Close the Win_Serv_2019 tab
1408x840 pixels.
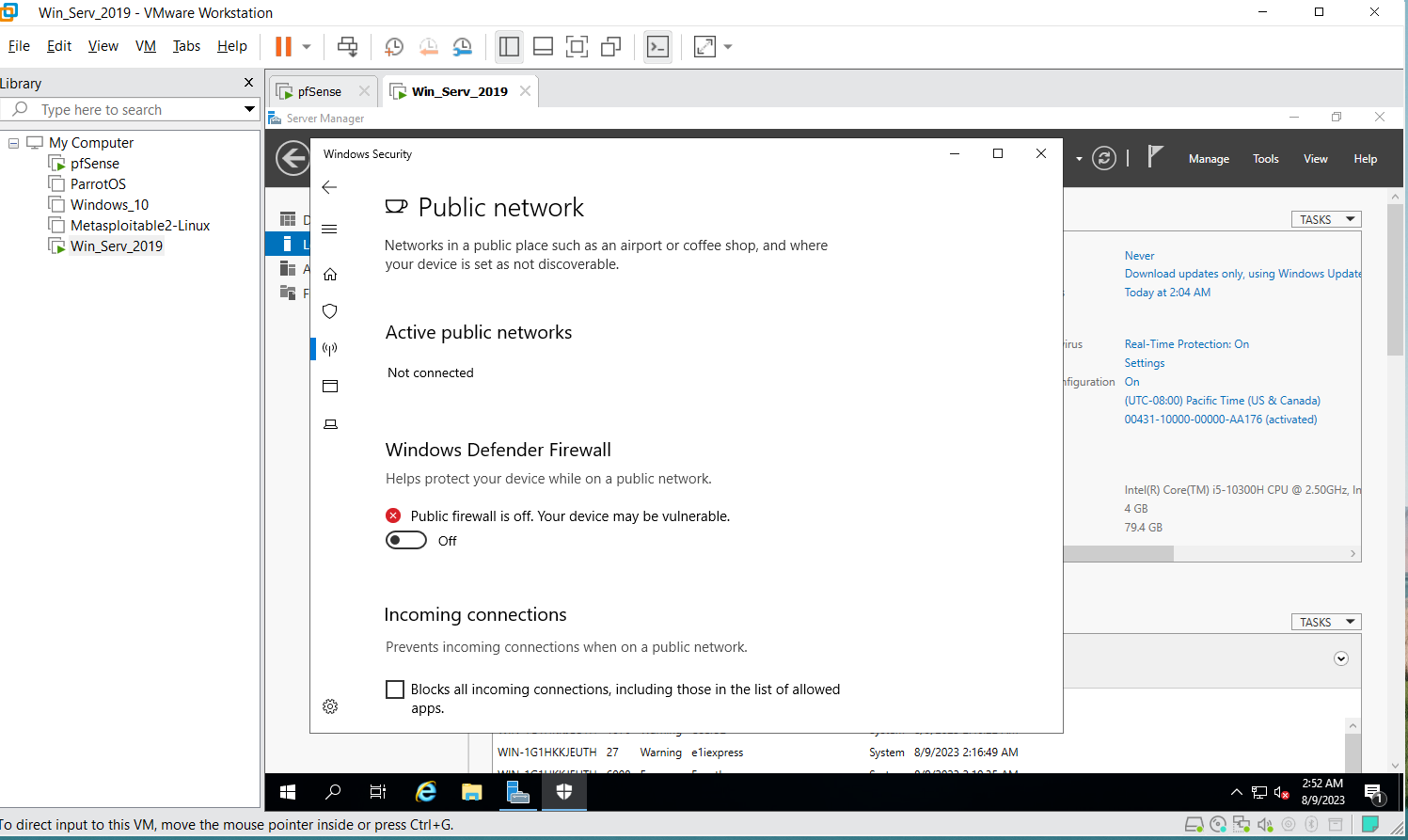[525, 91]
